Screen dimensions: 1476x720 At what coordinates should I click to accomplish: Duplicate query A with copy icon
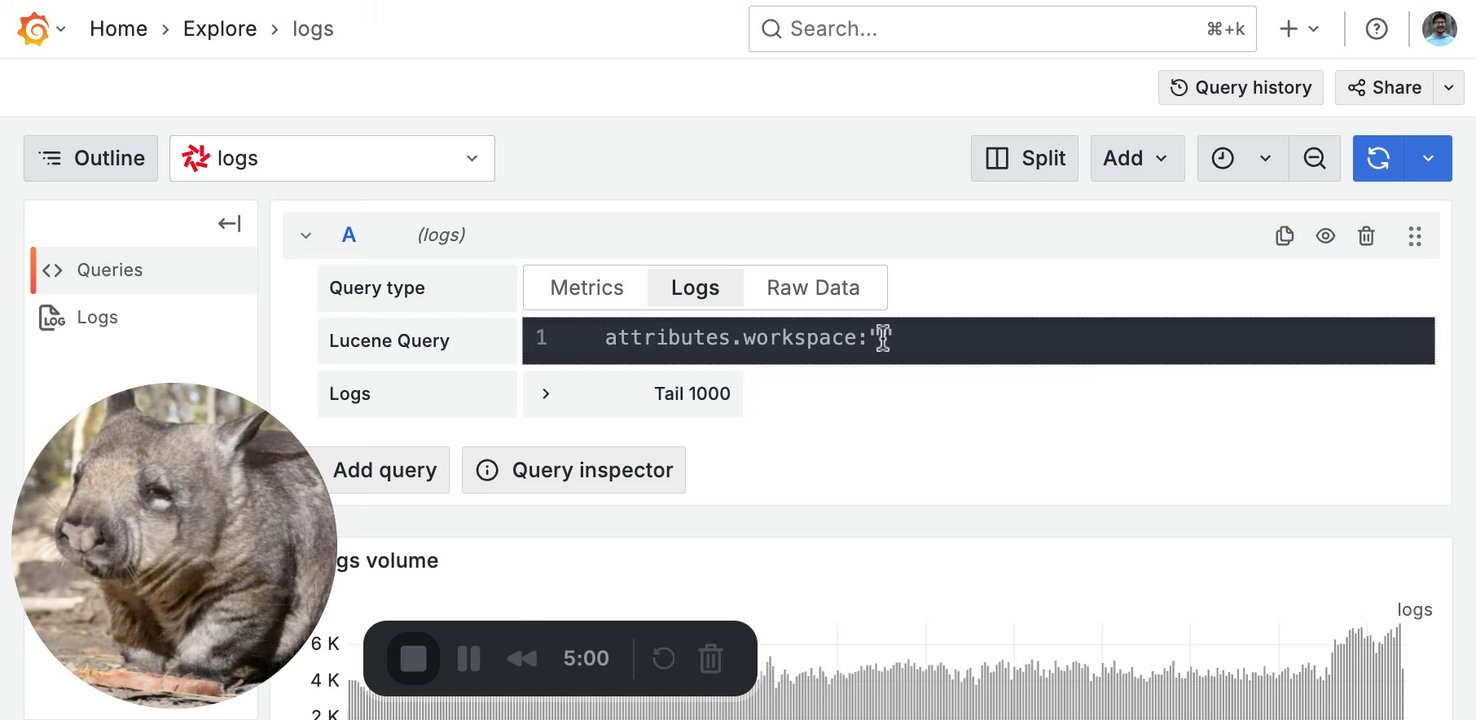pyautogui.click(x=1285, y=236)
